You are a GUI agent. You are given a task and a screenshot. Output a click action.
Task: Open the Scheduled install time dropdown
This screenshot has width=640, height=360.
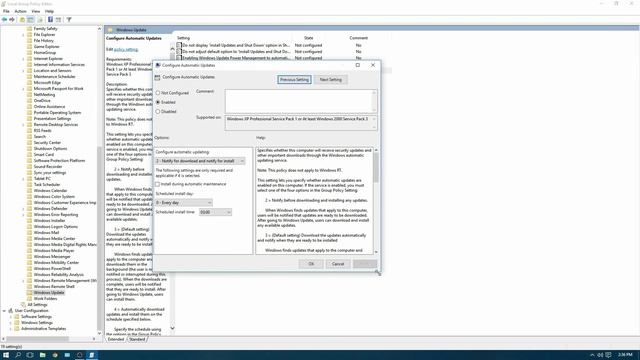216,212
